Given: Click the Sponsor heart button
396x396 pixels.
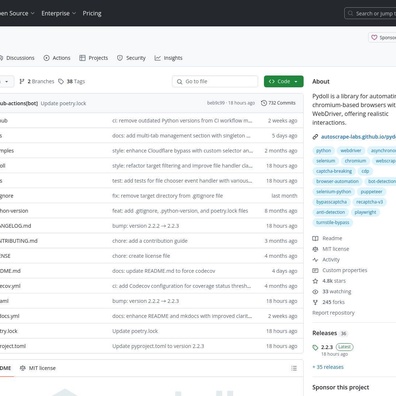Looking at the screenshot, I should (383, 37).
